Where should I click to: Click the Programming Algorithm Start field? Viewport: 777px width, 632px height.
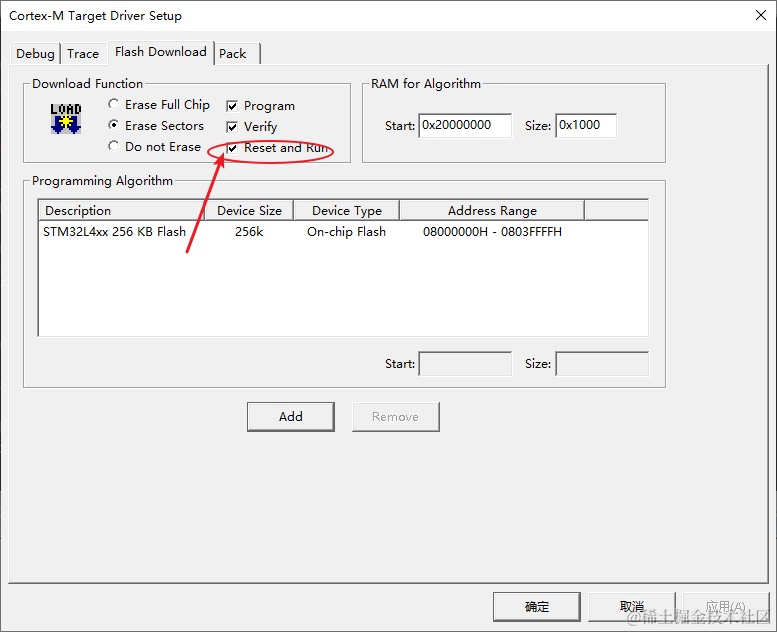coord(465,363)
